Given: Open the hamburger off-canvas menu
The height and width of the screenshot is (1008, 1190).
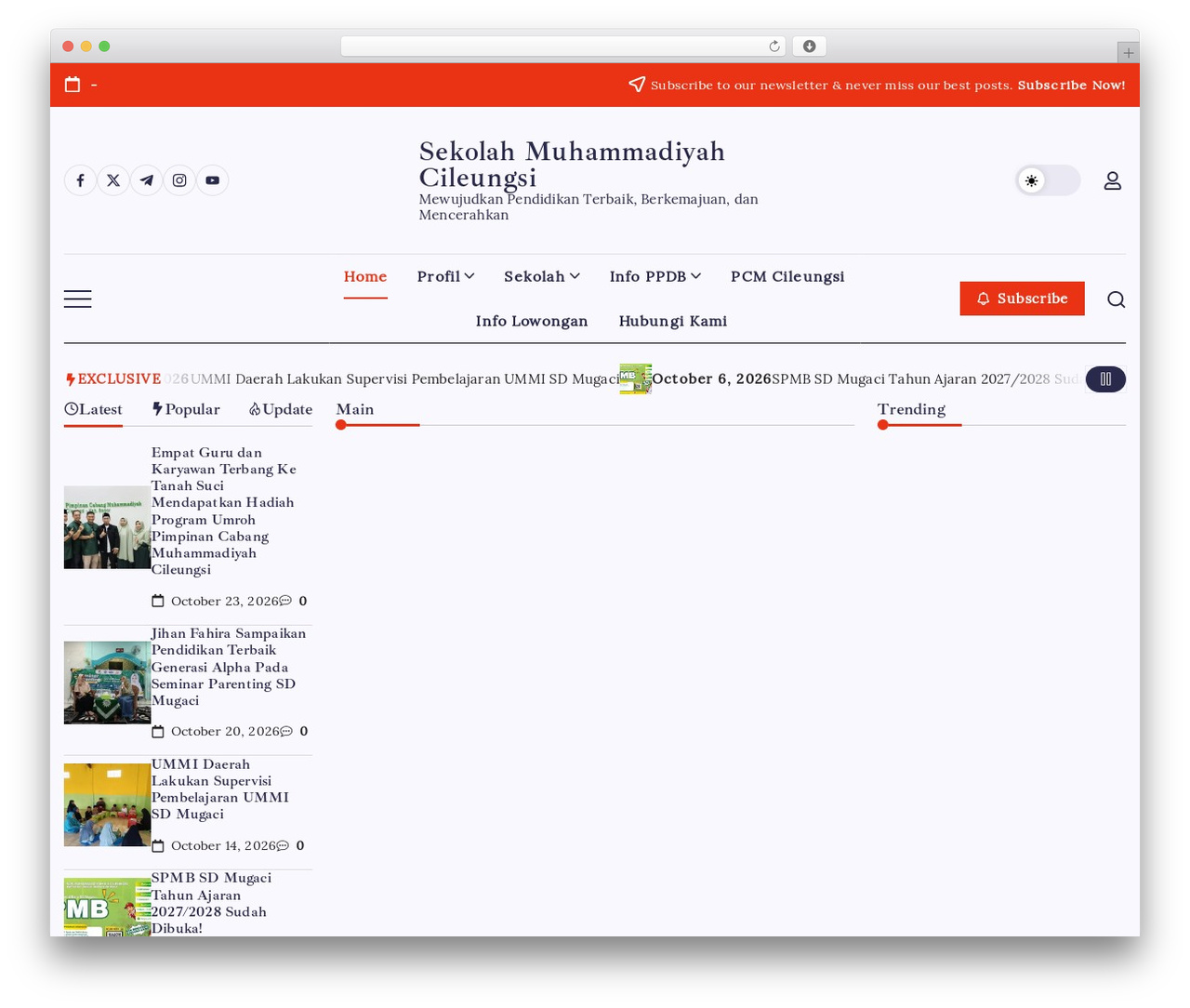Looking at the screenshot, I should [78, 298].
